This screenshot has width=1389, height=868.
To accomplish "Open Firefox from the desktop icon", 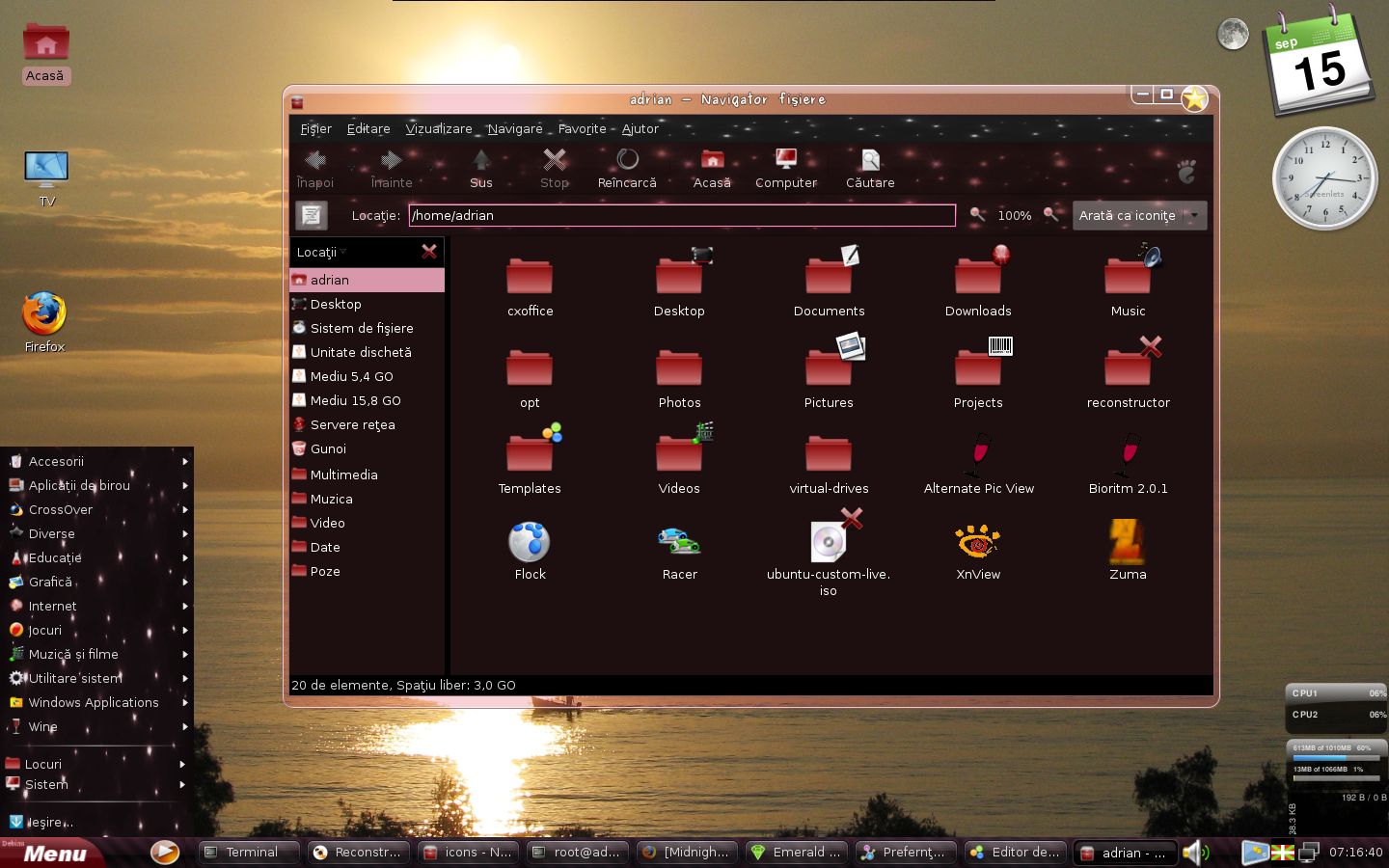I will click(44, 314).
